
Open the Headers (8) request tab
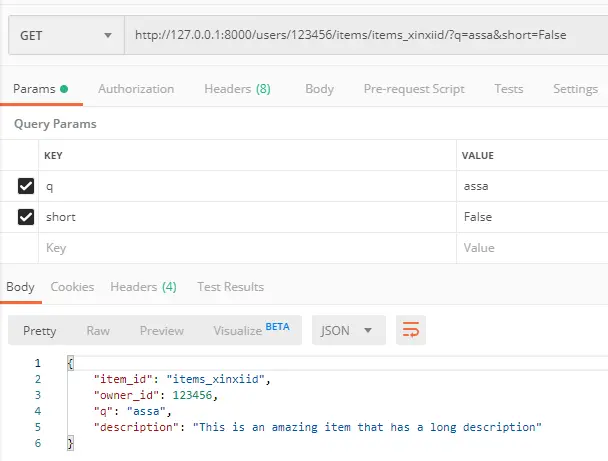[x=237, y=89]
